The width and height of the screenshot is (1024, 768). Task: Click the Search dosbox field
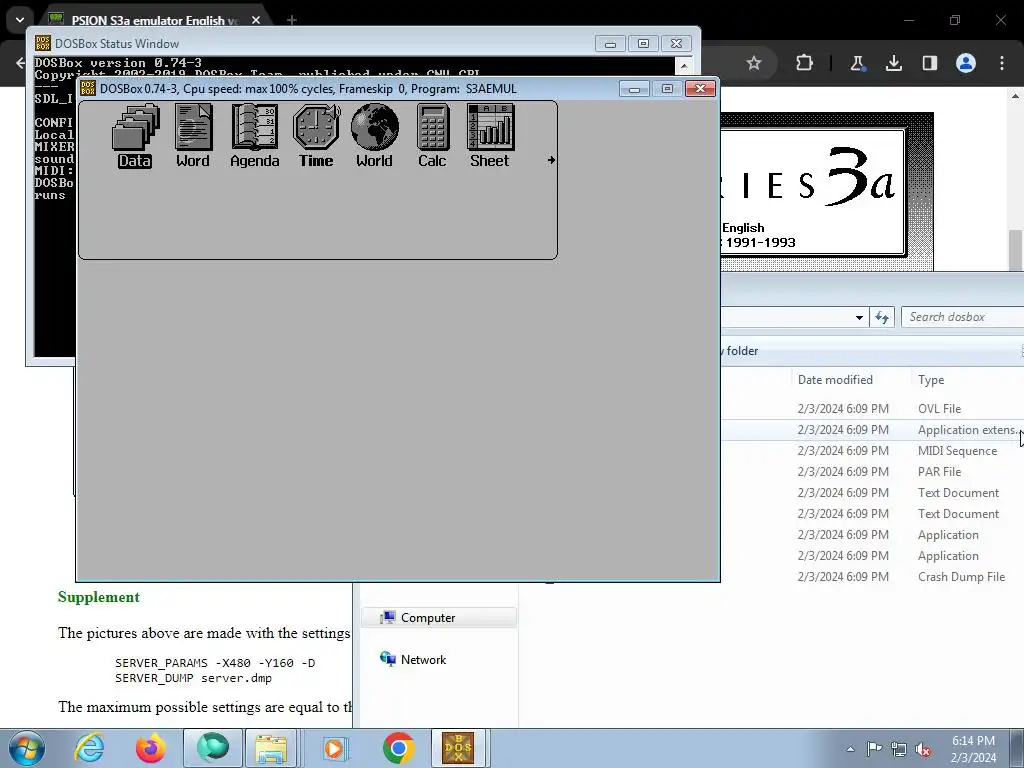963,317
